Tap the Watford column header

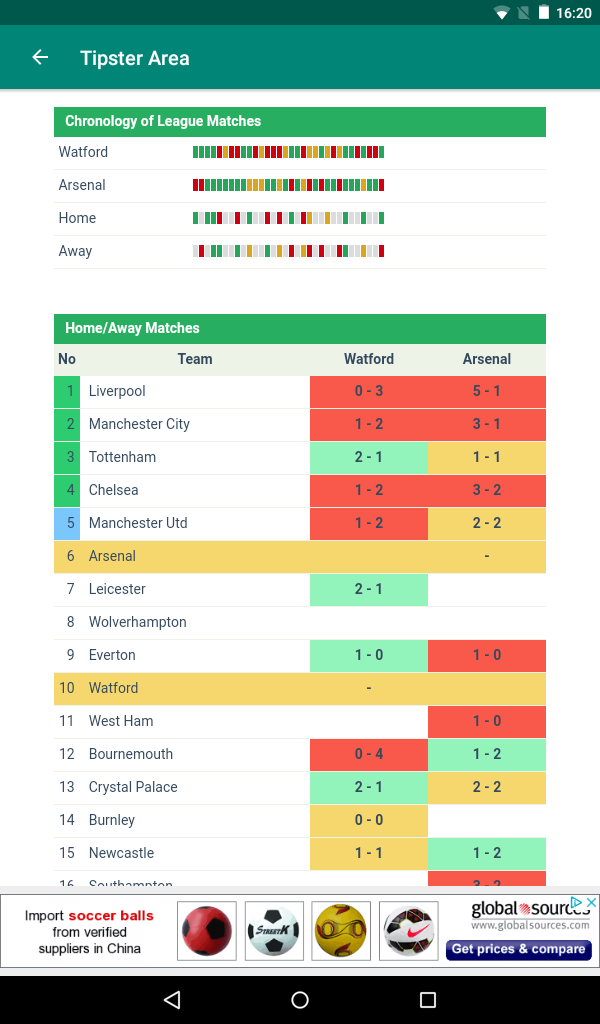(369, 359)
